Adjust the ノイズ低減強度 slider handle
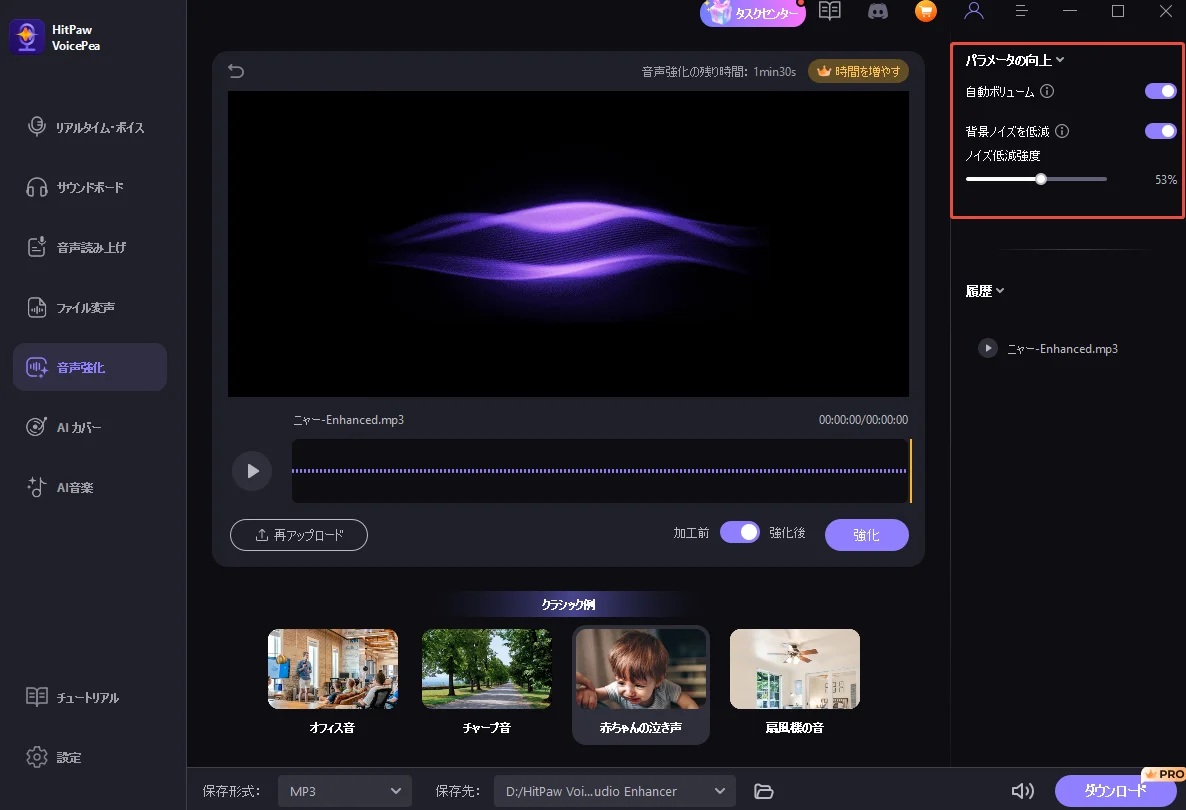Screen dimensions: 1186x810 (1041, 180)
